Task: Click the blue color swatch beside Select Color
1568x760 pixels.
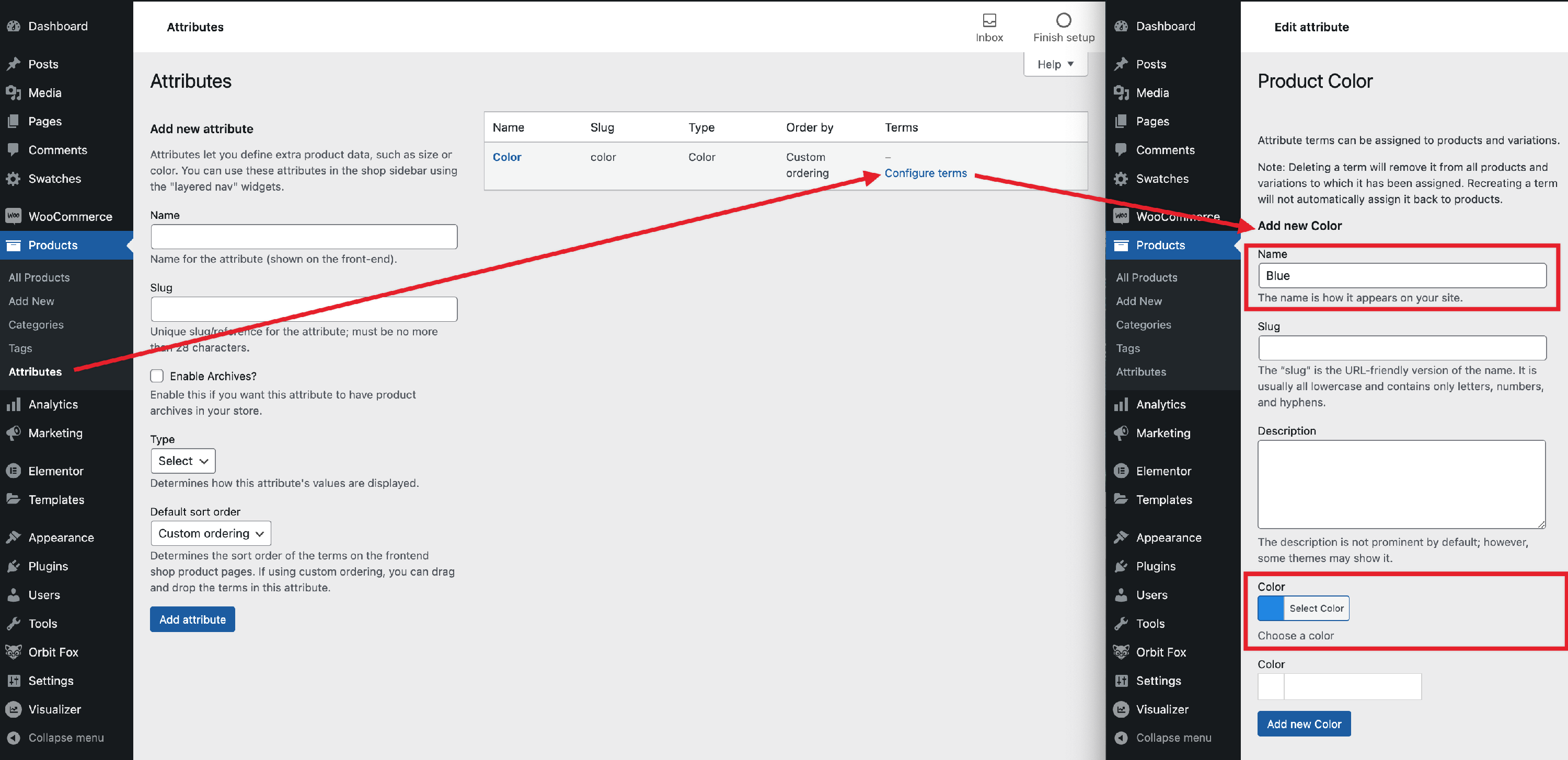Action: (1271, 609)
